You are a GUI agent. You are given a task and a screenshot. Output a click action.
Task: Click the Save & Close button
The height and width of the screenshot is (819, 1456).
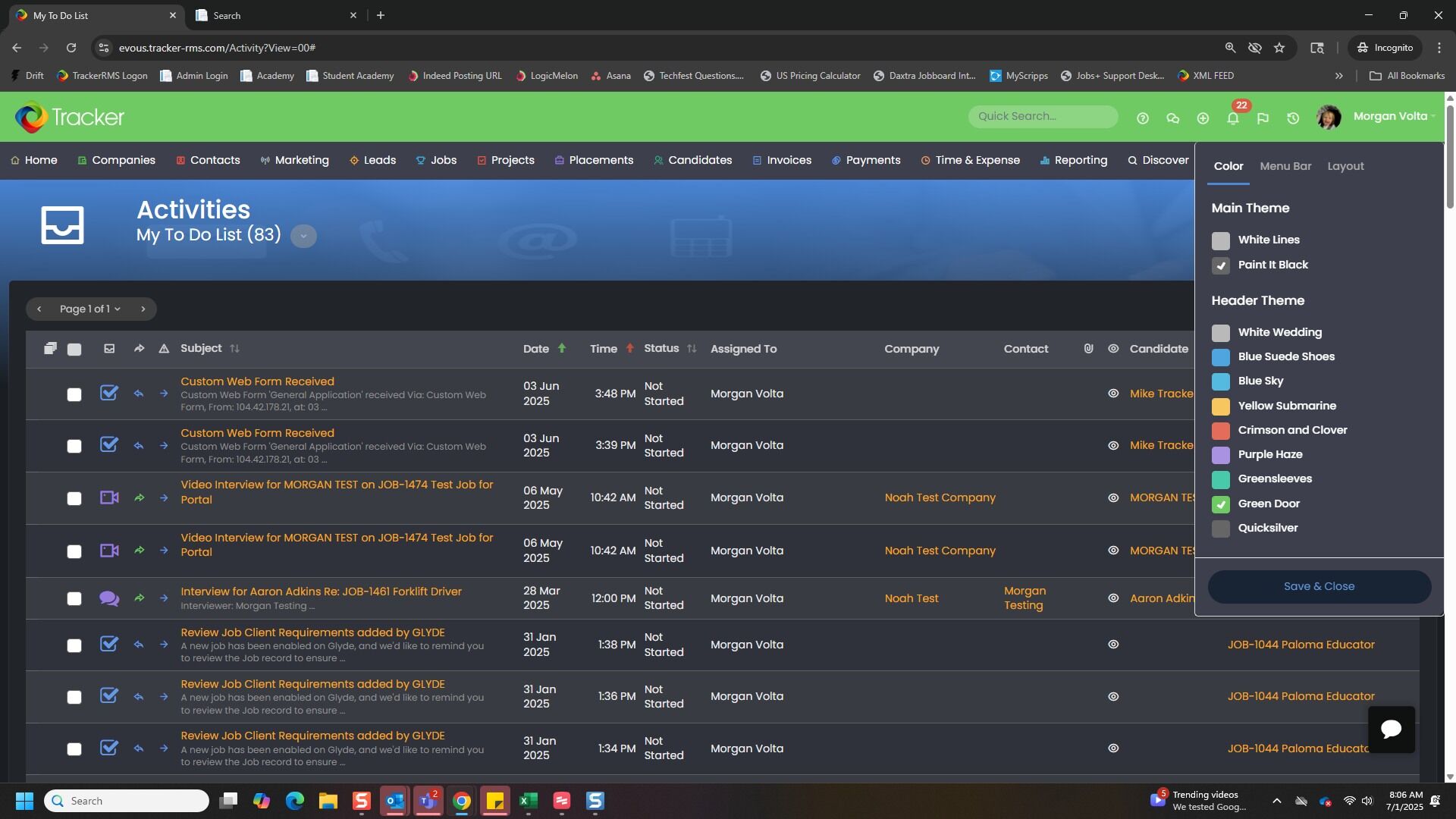click(x=1319, y=587)
